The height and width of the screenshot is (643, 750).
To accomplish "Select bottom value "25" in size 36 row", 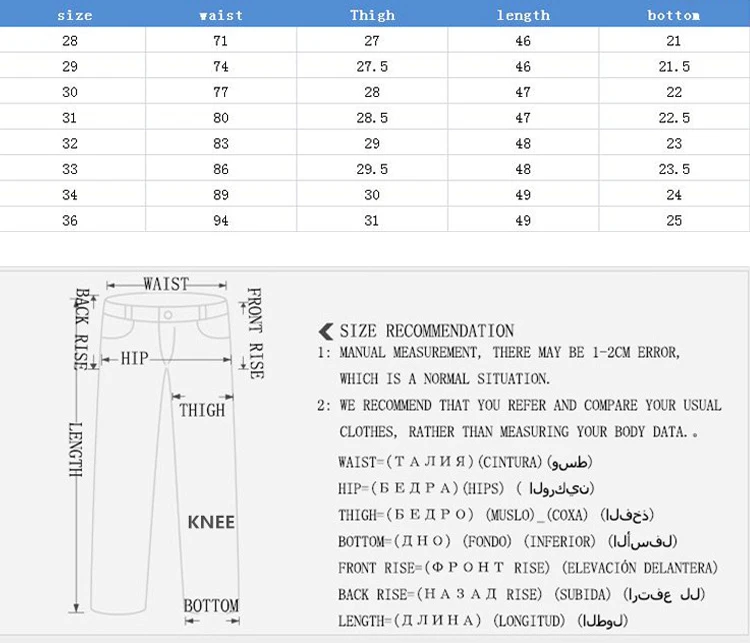I will [x=674, y=221].
